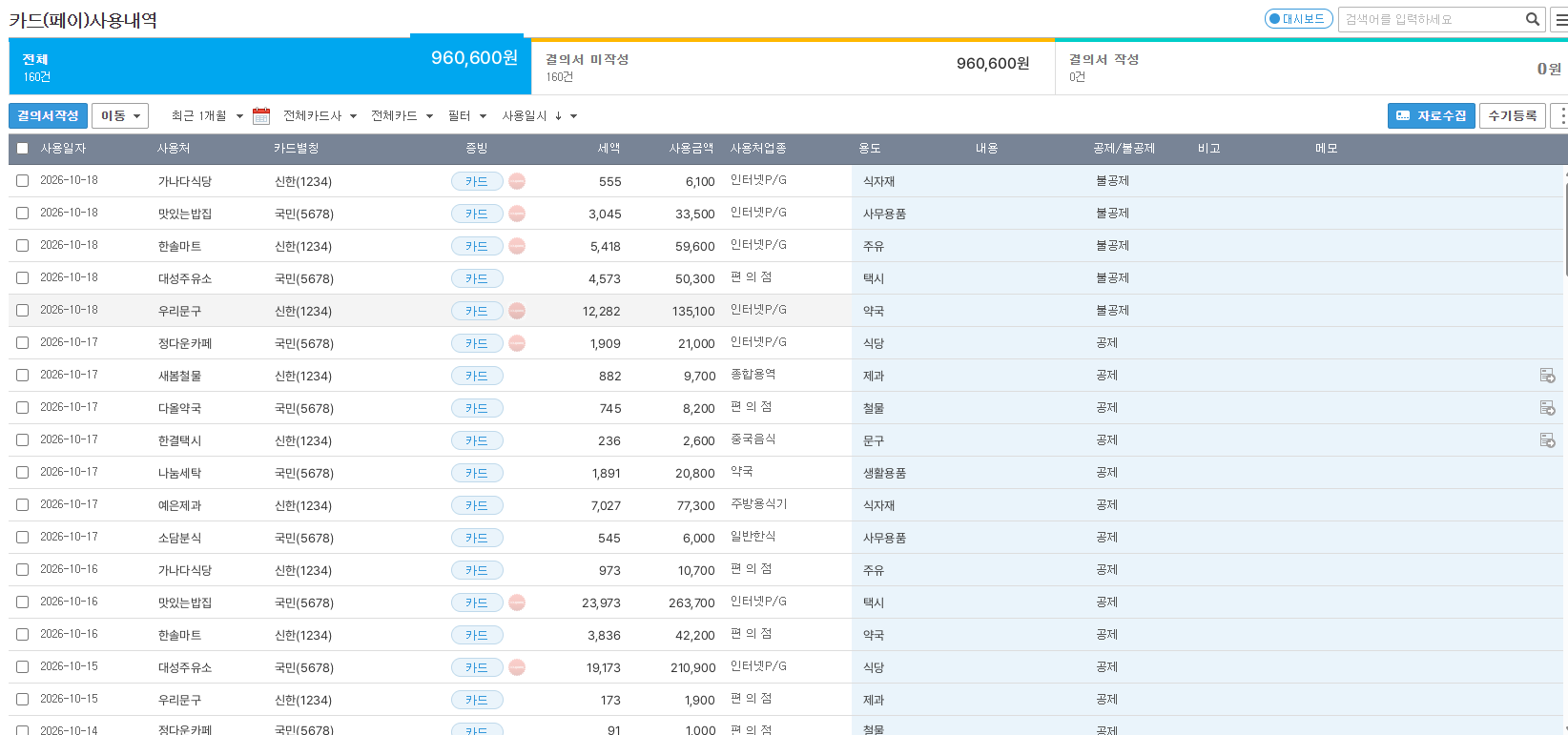1568x735 pixels.
Task: Click the red stamp icon for 우리문구 135,100
Action: [x=517, y=311]
